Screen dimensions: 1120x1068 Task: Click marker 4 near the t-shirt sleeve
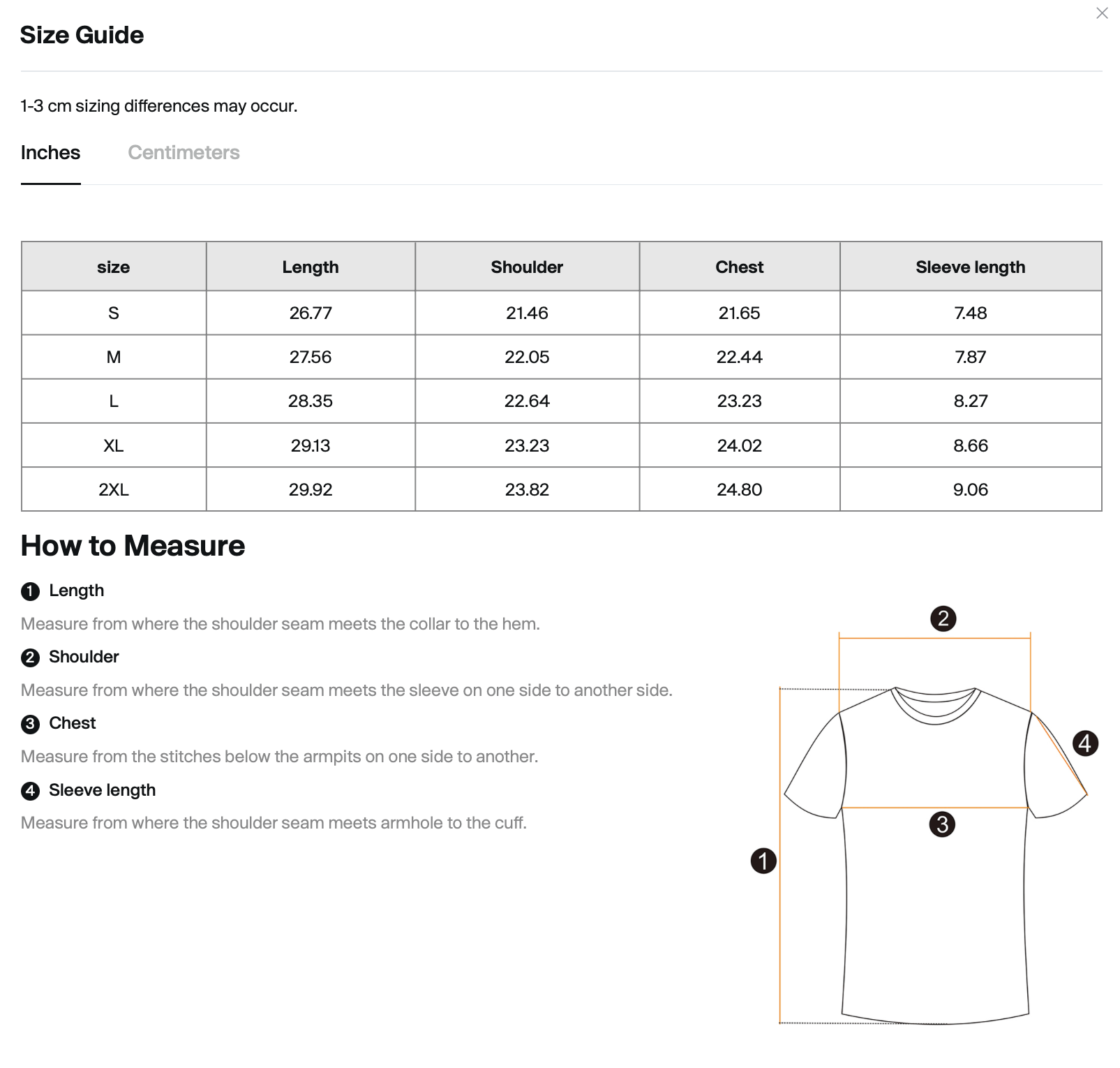[1084, 743]
